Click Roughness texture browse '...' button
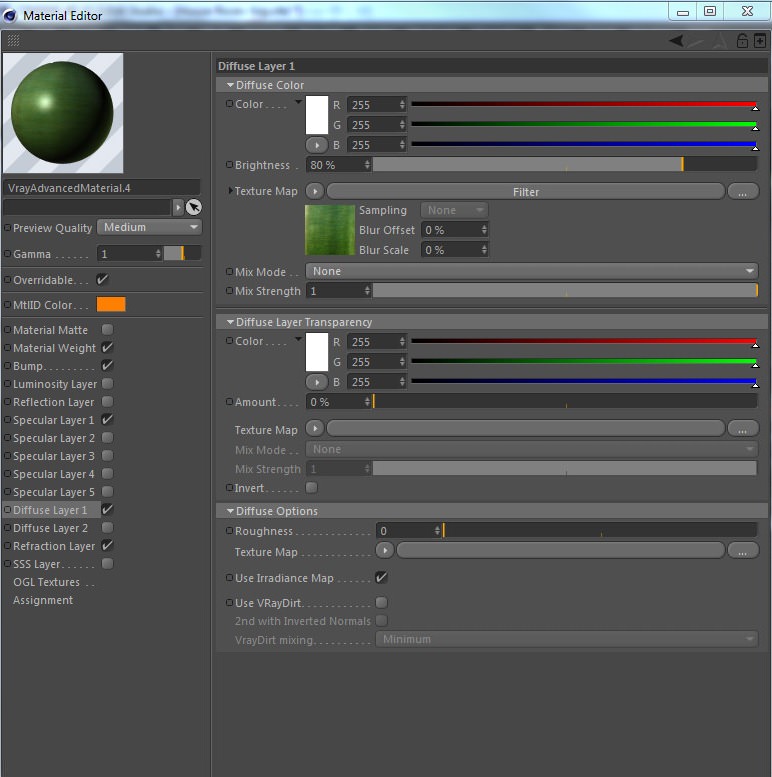This screenshot has width=772, height=777. pyautogui.click(x=742, y=550)
